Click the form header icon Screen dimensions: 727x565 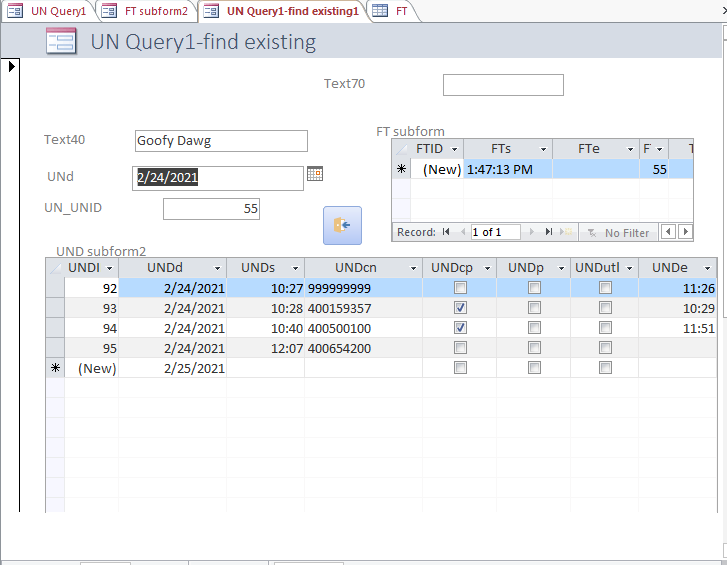(61, 42)
